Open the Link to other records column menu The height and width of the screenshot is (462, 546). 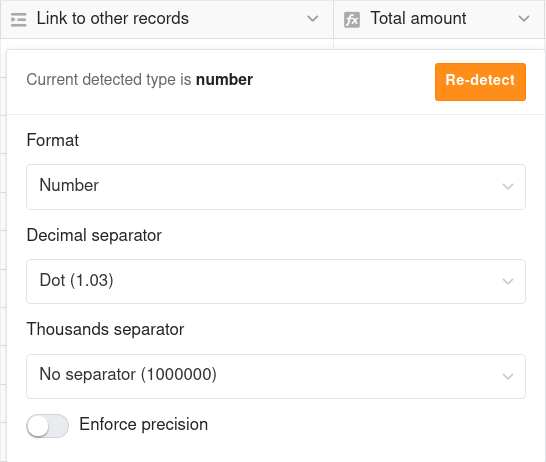312,18
